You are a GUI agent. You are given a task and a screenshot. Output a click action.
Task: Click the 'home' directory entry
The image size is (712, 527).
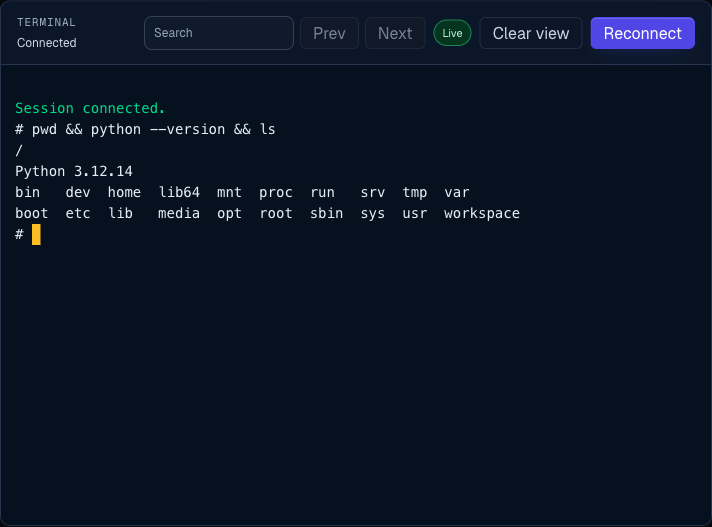[x=124, y=192]
